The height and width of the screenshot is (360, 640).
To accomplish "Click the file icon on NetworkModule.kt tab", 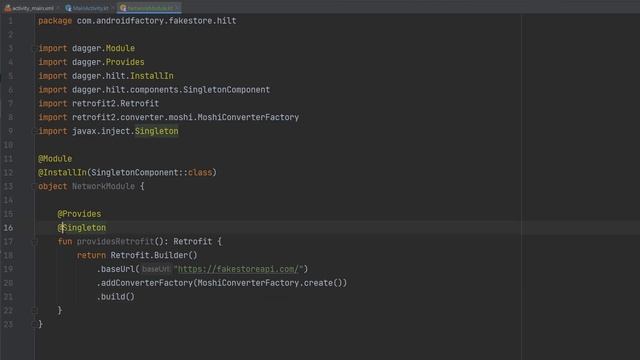I will tap(123, 8).
